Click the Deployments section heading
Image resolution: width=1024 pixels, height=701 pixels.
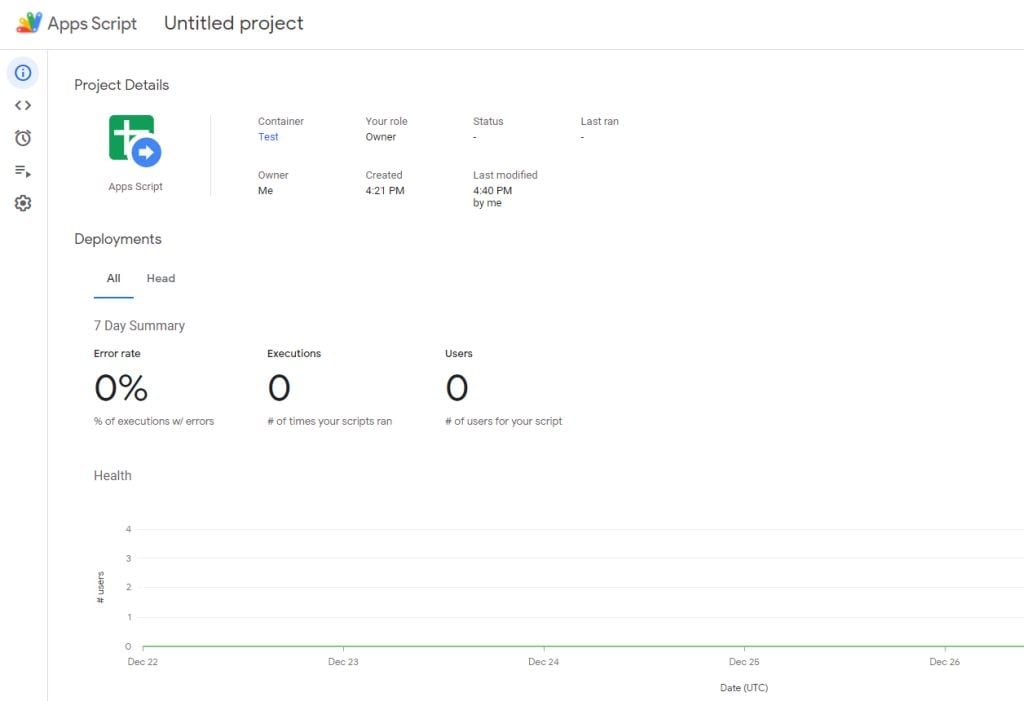[x=117, y=239]
